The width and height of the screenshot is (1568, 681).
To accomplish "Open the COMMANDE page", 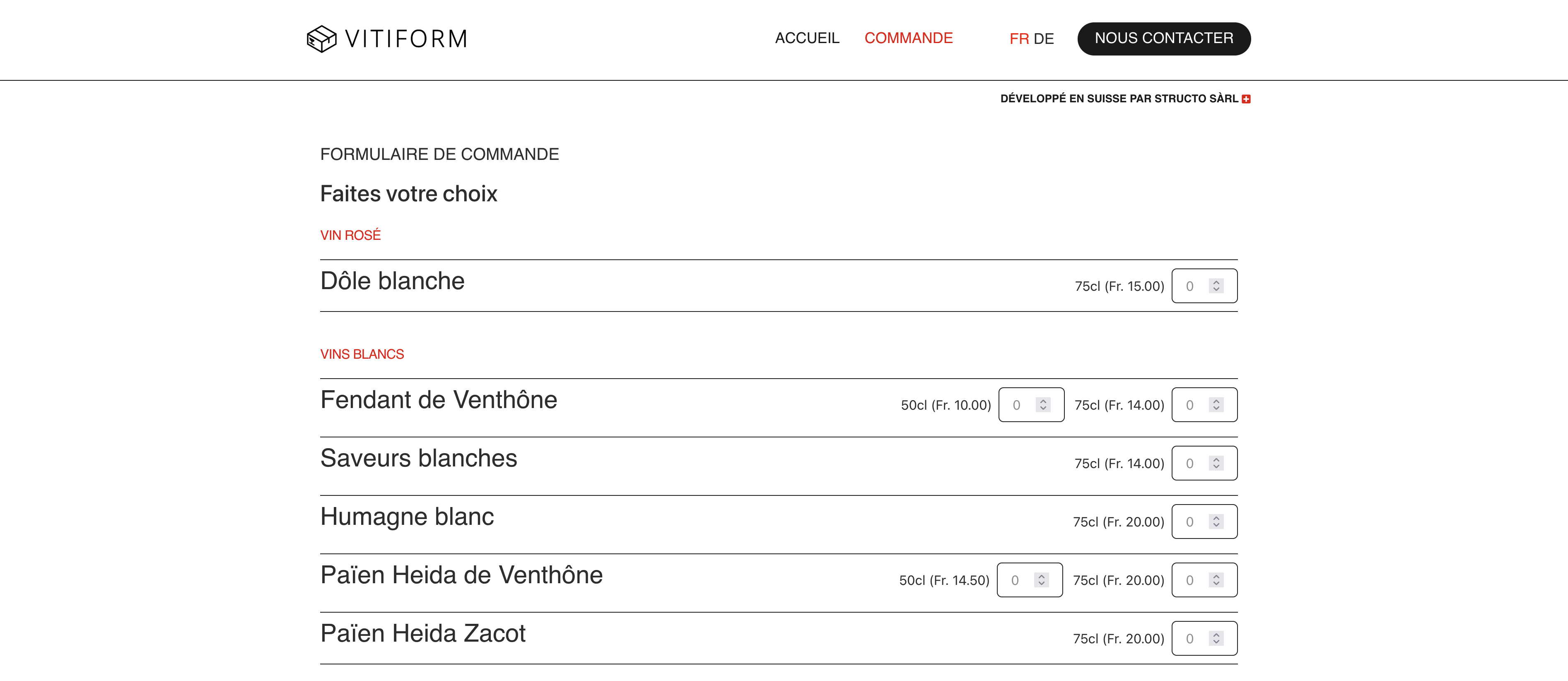I will [x=909, y=38].
